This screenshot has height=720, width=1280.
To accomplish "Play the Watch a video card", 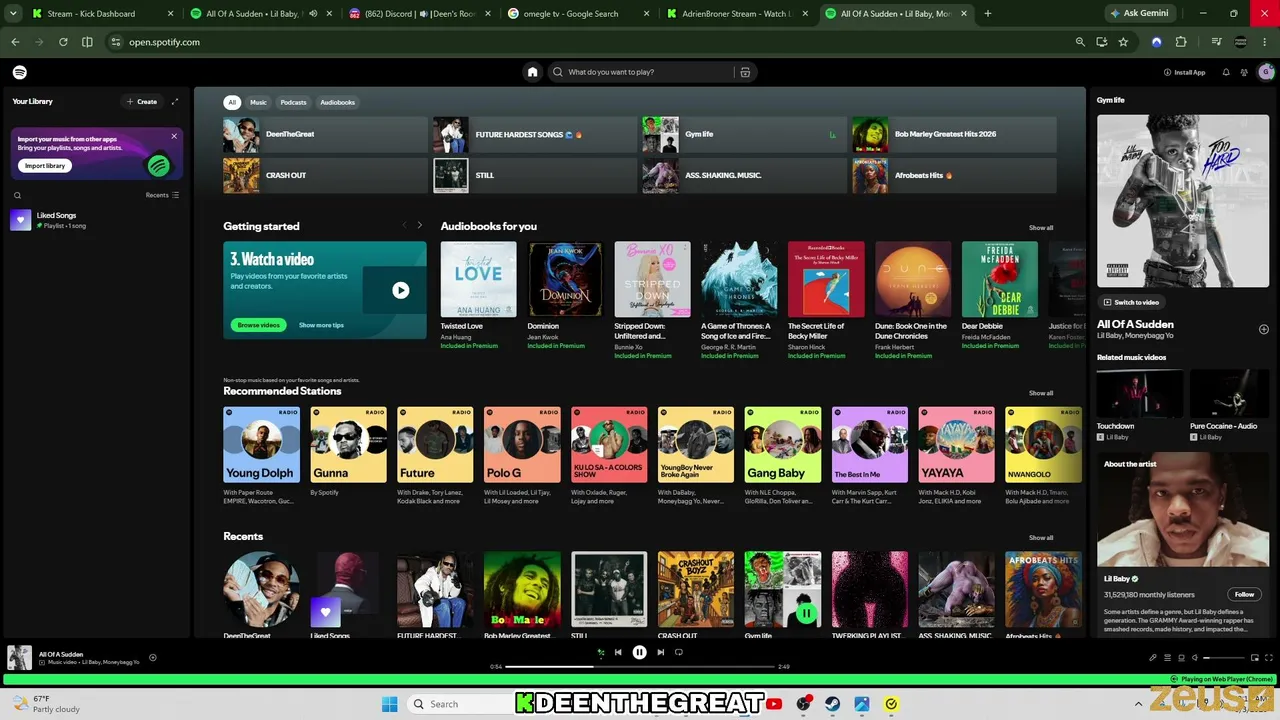I will (x=400, y=290).
